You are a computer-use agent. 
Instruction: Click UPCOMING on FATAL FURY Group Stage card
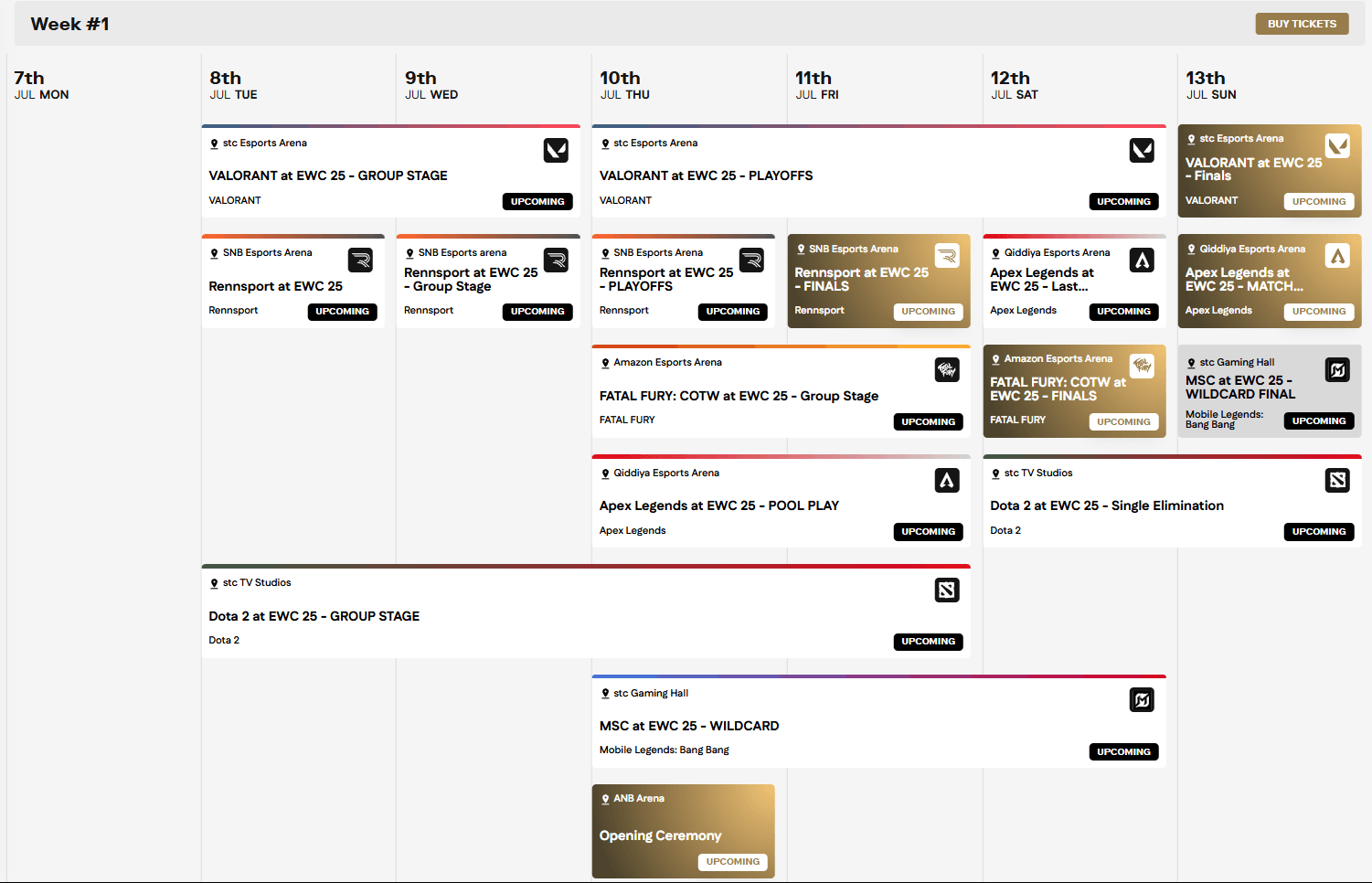[928, 421]
